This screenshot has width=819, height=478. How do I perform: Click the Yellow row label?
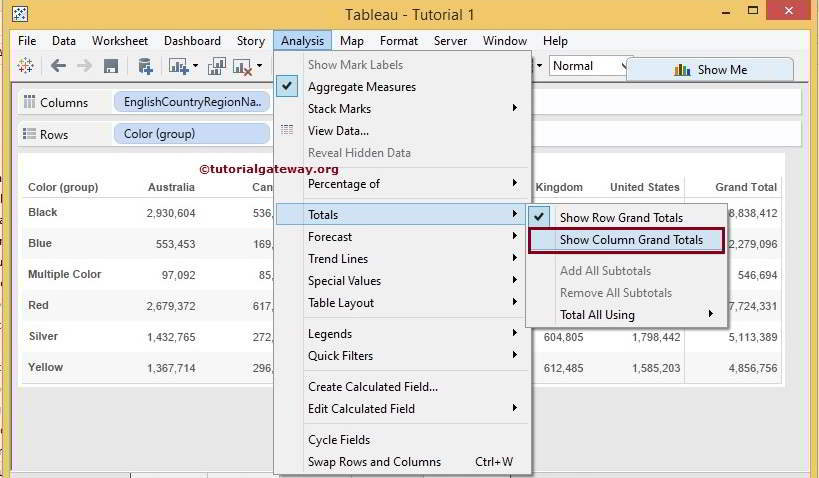45,367
